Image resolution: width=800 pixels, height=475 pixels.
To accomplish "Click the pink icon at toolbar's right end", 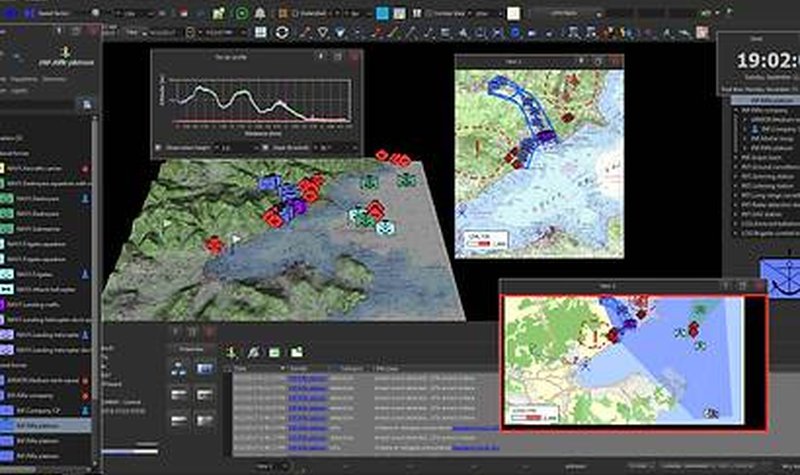I will coord(702,32).
